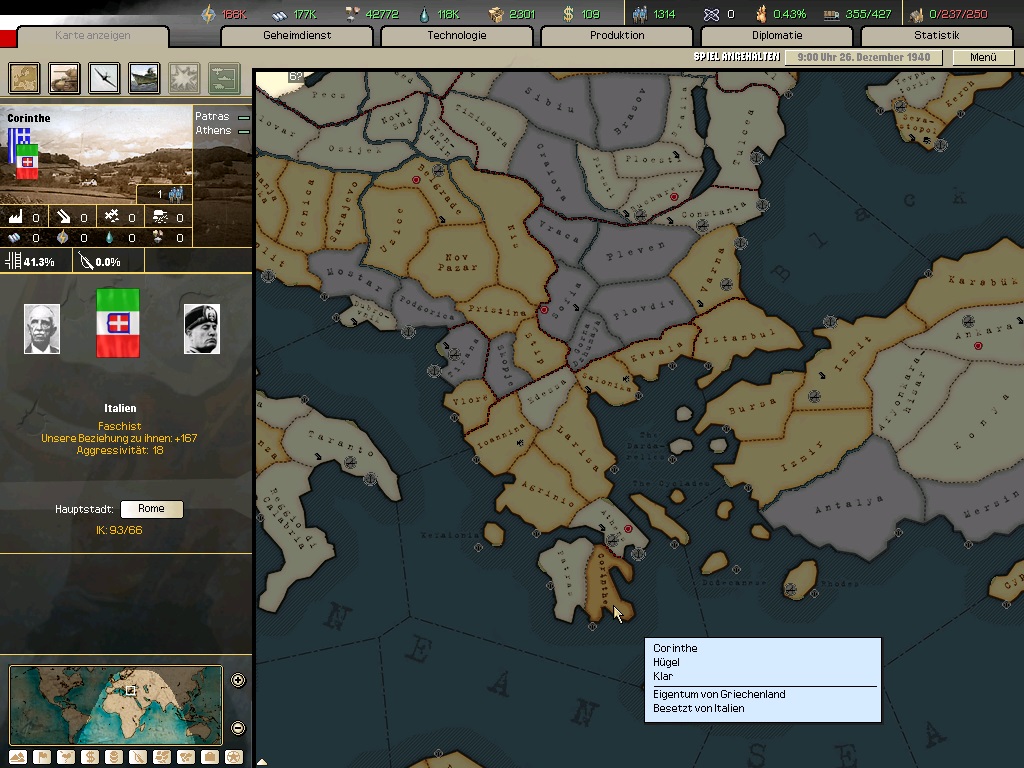The width and height of the screenshot is (1024, 768).
Task: Jump to capital with Rome button
Action: [151, 509]
